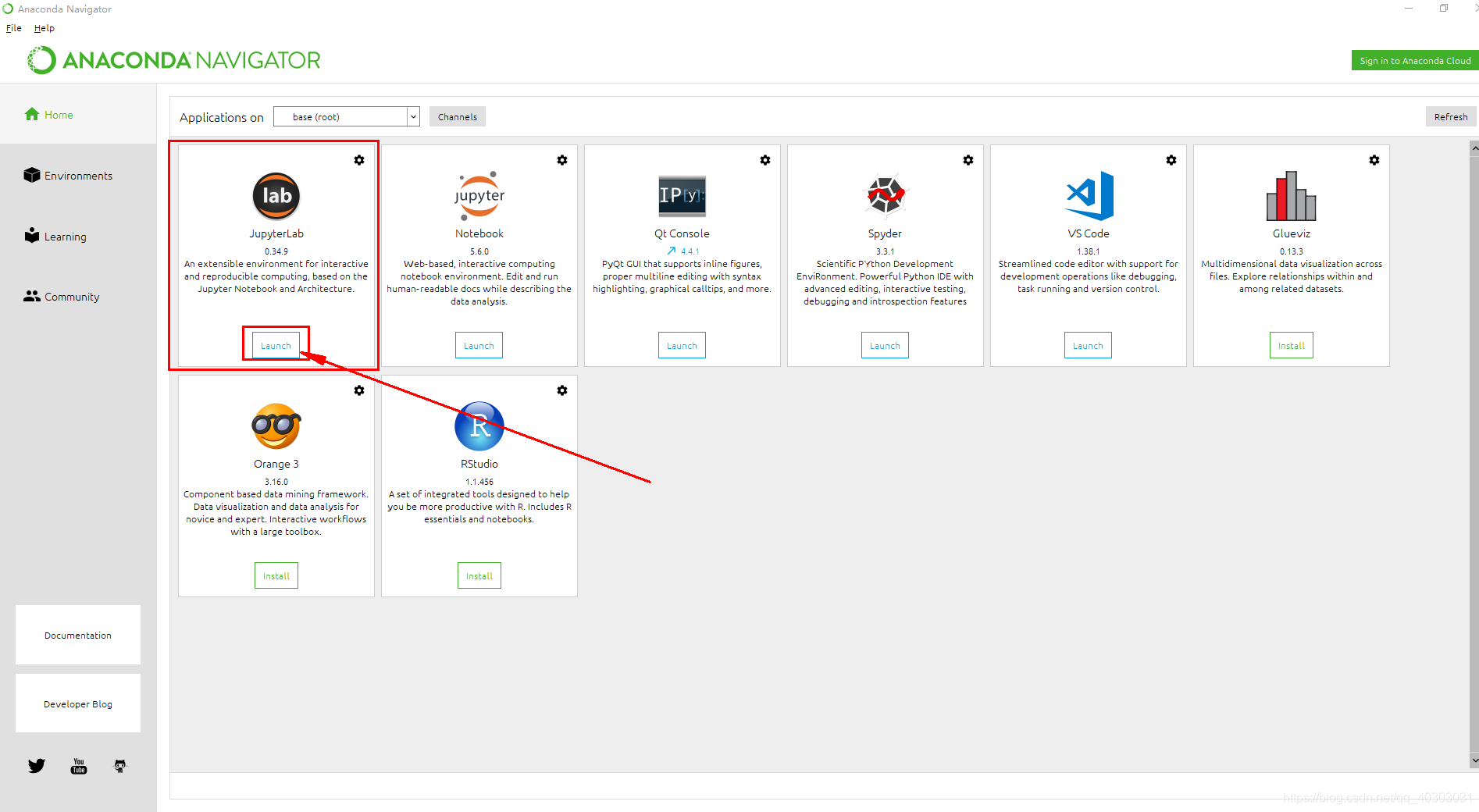Launch JupyterLab
Viewport: 1479px width, 812px height.
click(276, 346)
